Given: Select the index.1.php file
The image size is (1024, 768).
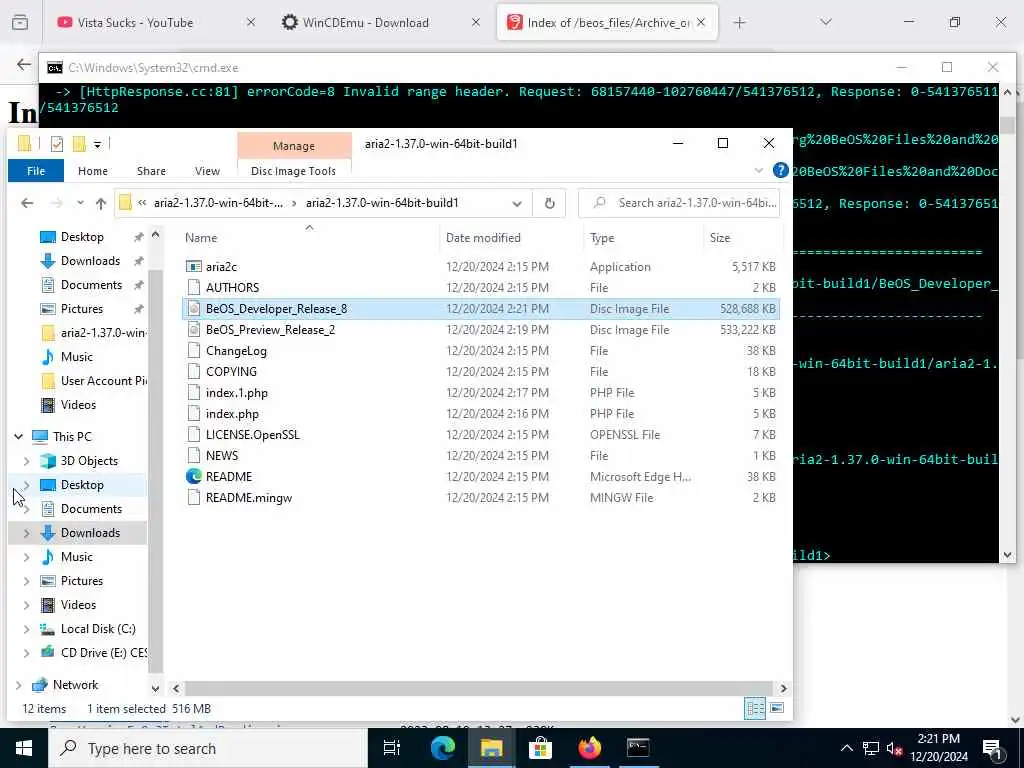Looking at the screenshot, I should (x=236, y=393).
